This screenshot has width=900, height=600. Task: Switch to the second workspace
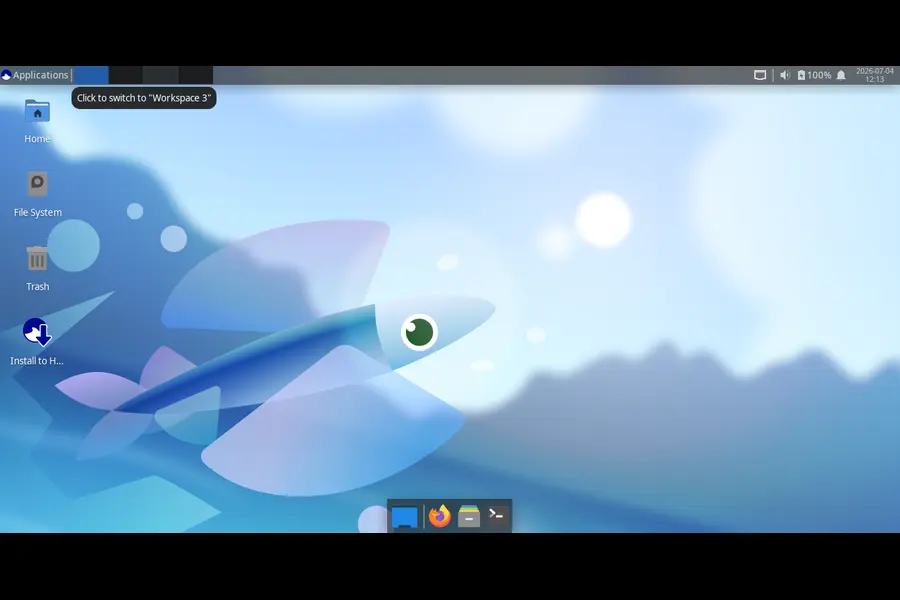coord(126,75)
